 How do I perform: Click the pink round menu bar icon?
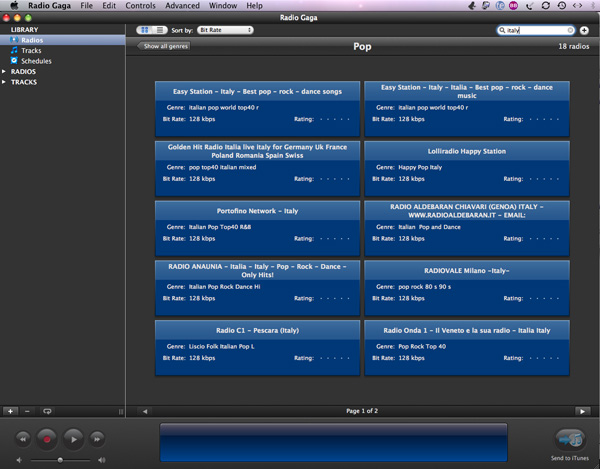pyautogui.click(x=514, y=5)
